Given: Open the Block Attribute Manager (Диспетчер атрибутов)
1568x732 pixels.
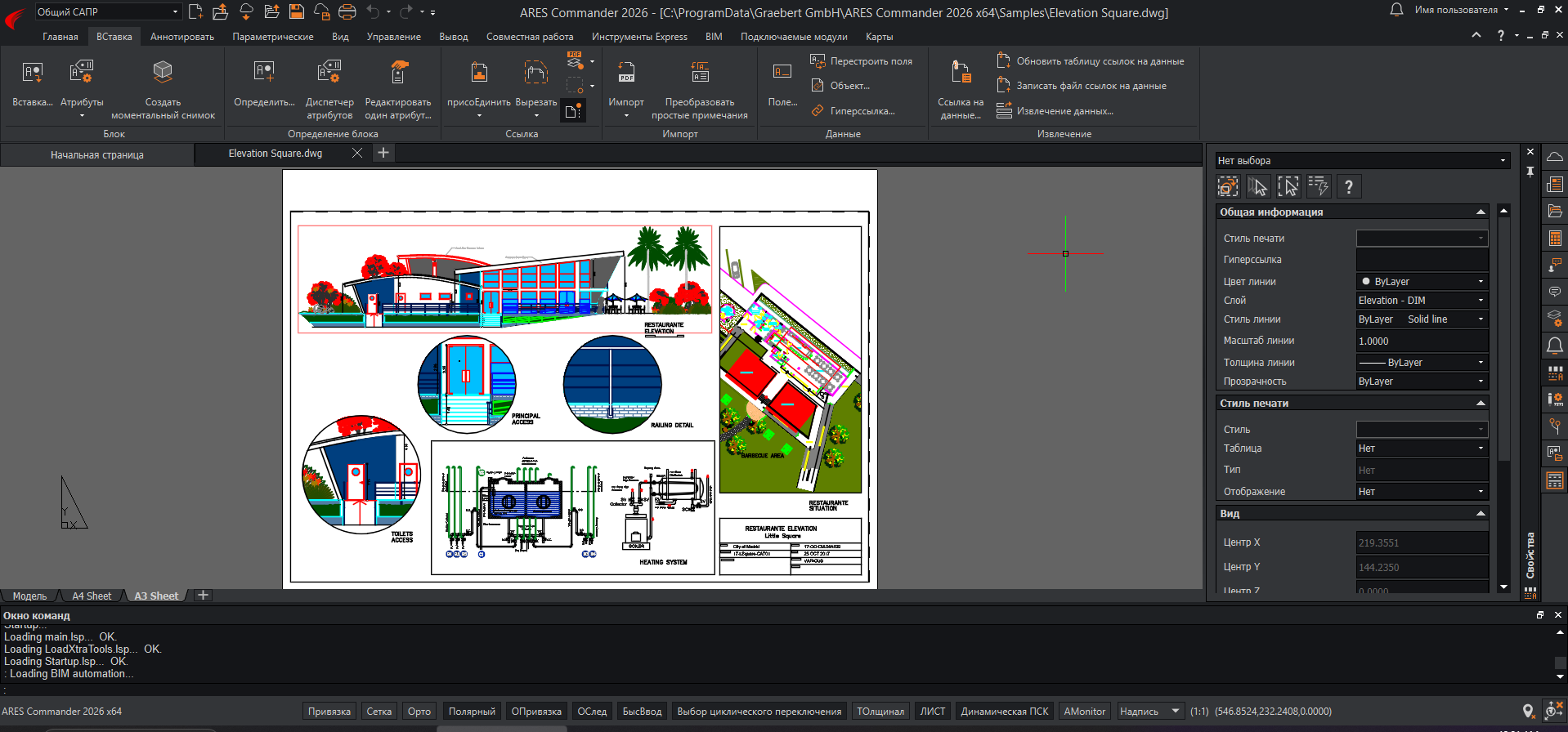Looking at the screenshot, I should 329,74.
